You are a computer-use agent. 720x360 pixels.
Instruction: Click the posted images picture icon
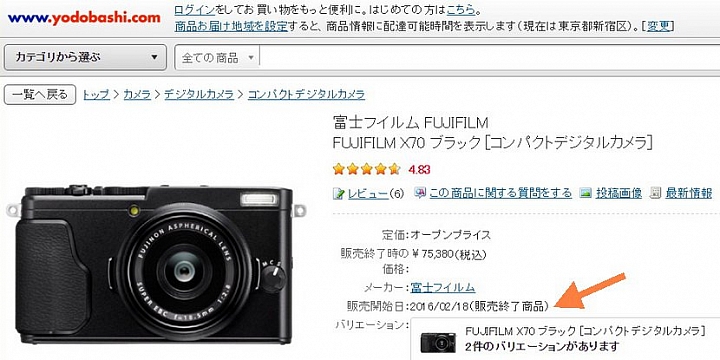tap(585, 193)
